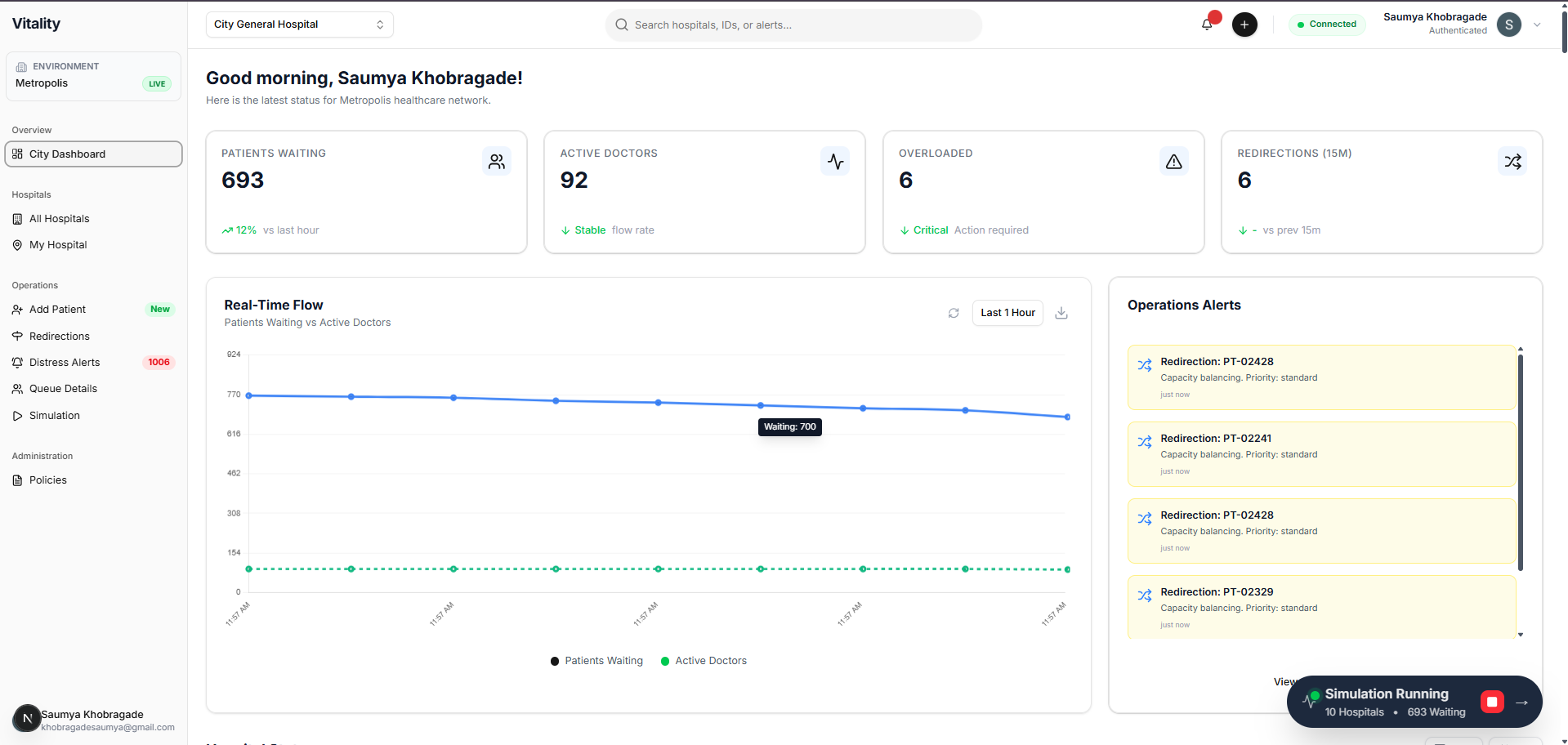1568x745 pixels.
Task: Open simulation details arrow
Action: [x=1521, y=702]
